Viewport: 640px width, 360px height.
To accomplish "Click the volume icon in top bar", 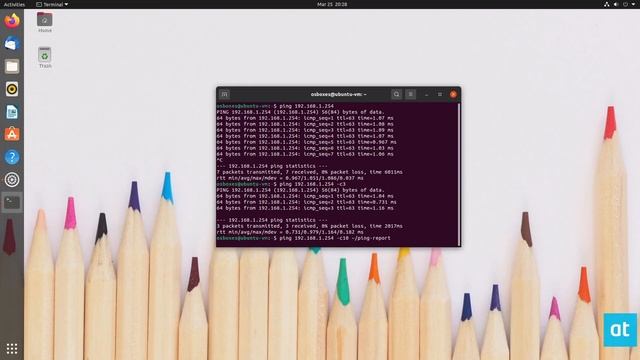I will [x=616, y=4].
